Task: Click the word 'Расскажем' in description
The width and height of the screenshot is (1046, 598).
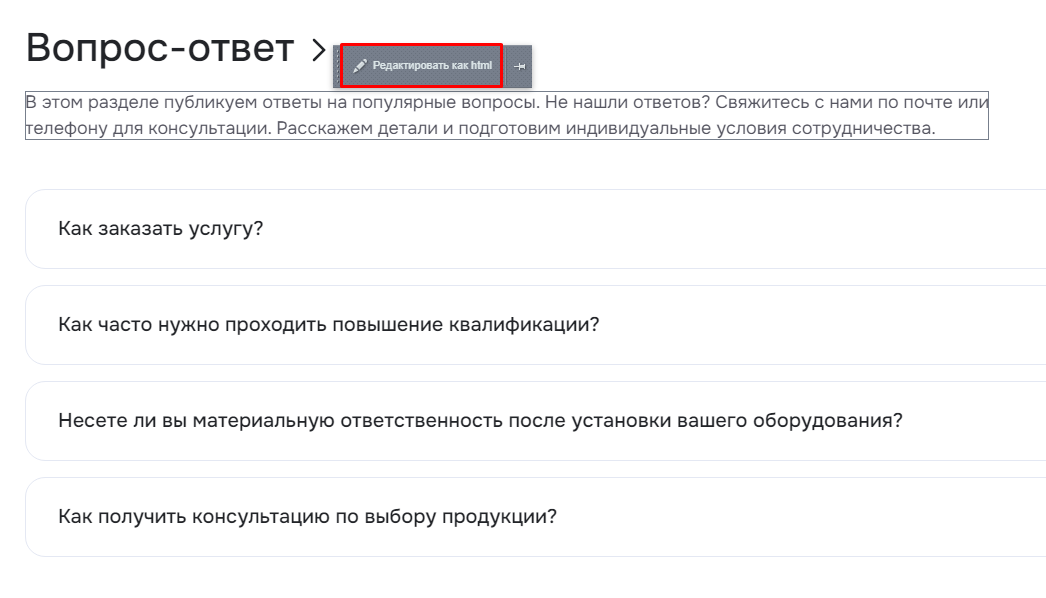Action: tap(324, 128)
